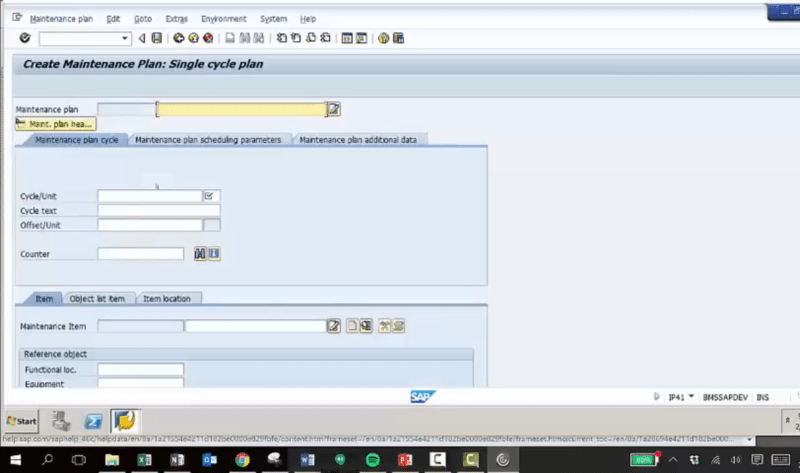Click the command field text box
This screenshot has height=473, width=800.
point(80,38)
